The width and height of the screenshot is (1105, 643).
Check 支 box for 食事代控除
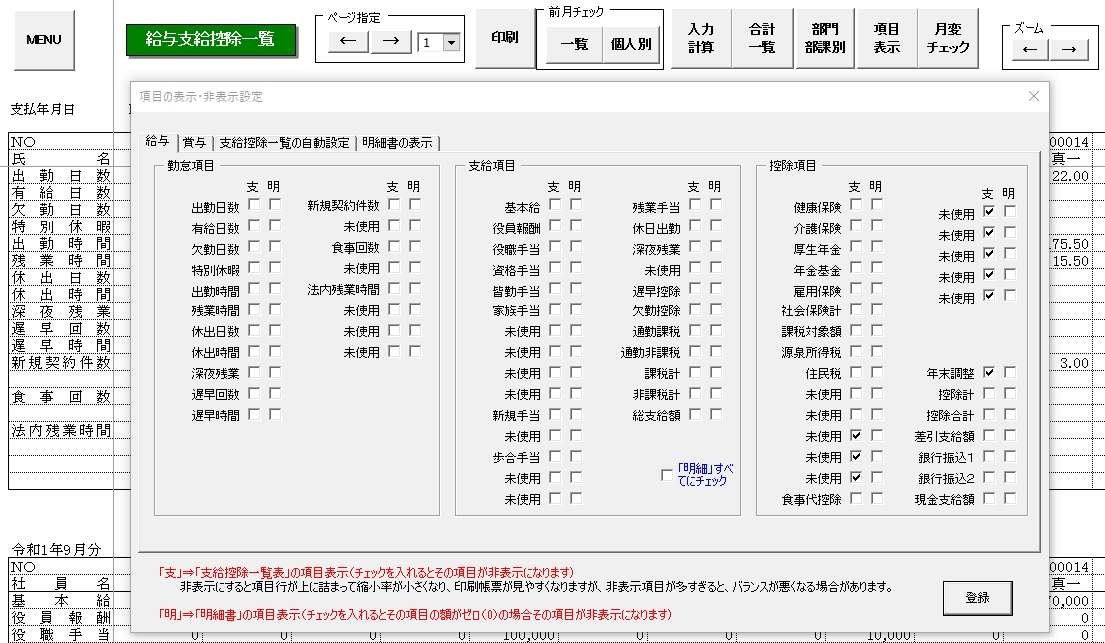pos(856,498)
